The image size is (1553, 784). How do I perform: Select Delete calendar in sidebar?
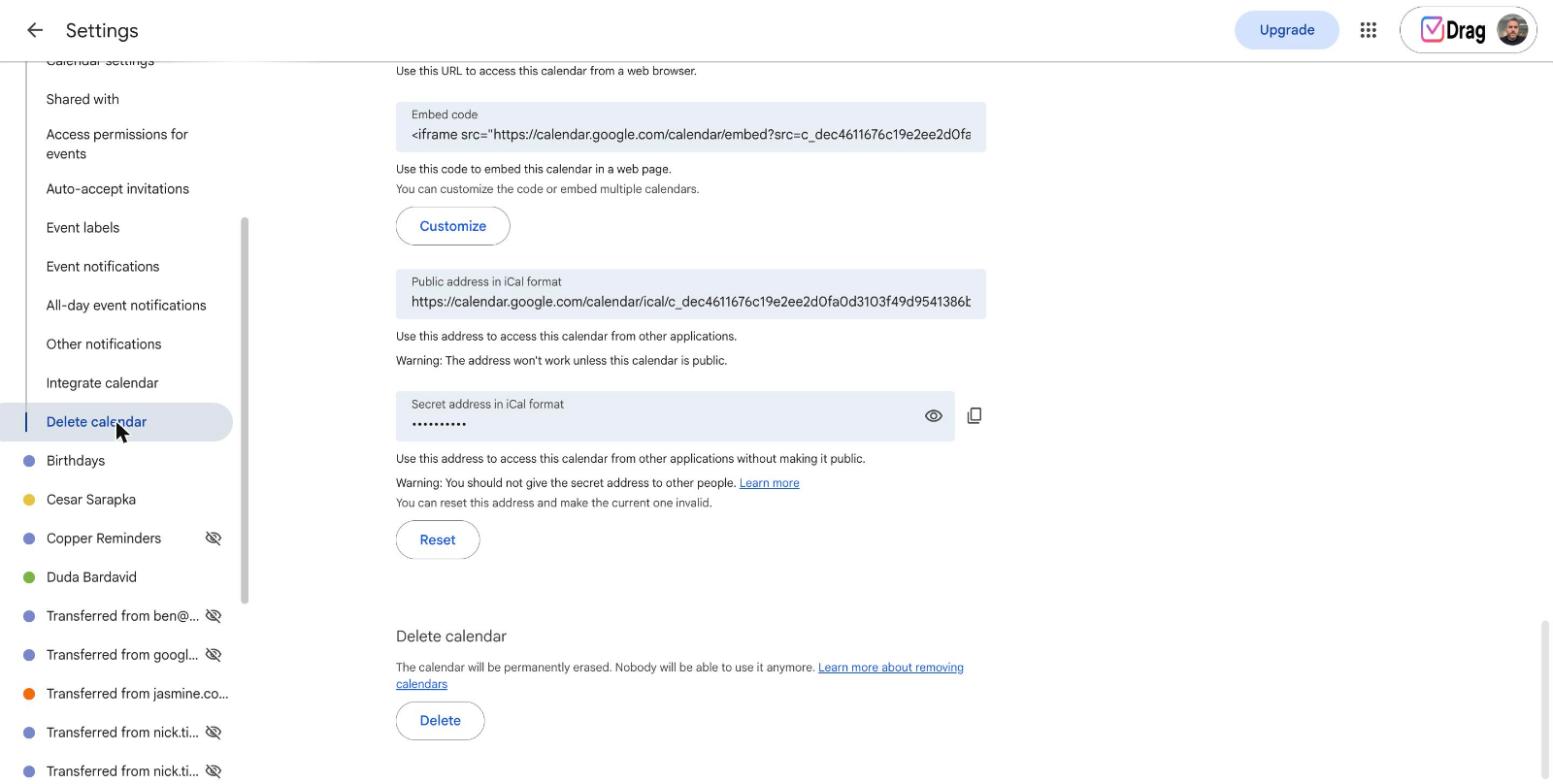coord(116,422)
